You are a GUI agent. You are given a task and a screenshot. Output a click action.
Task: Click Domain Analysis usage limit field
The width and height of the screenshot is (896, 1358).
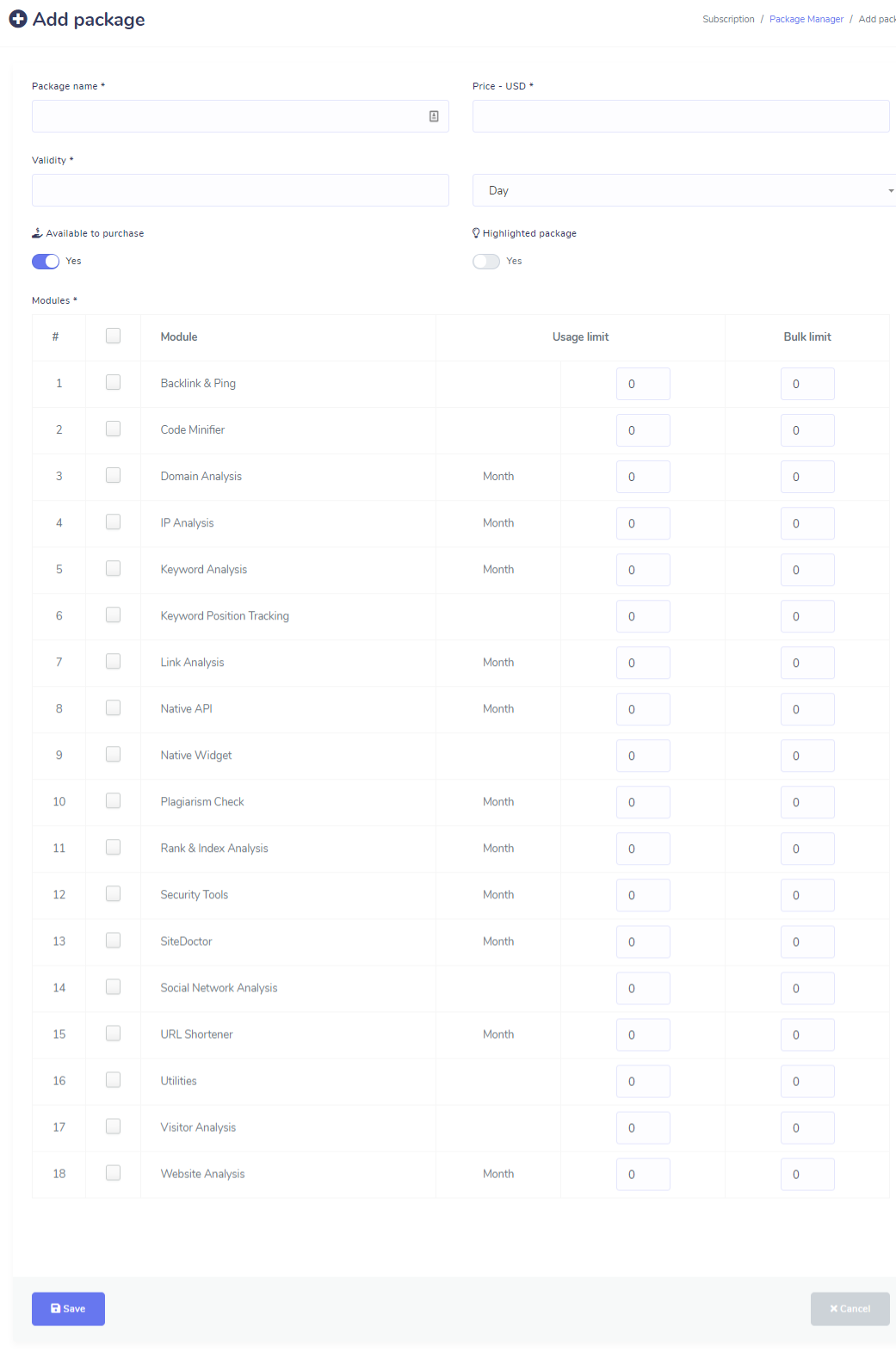coord(643,477)
